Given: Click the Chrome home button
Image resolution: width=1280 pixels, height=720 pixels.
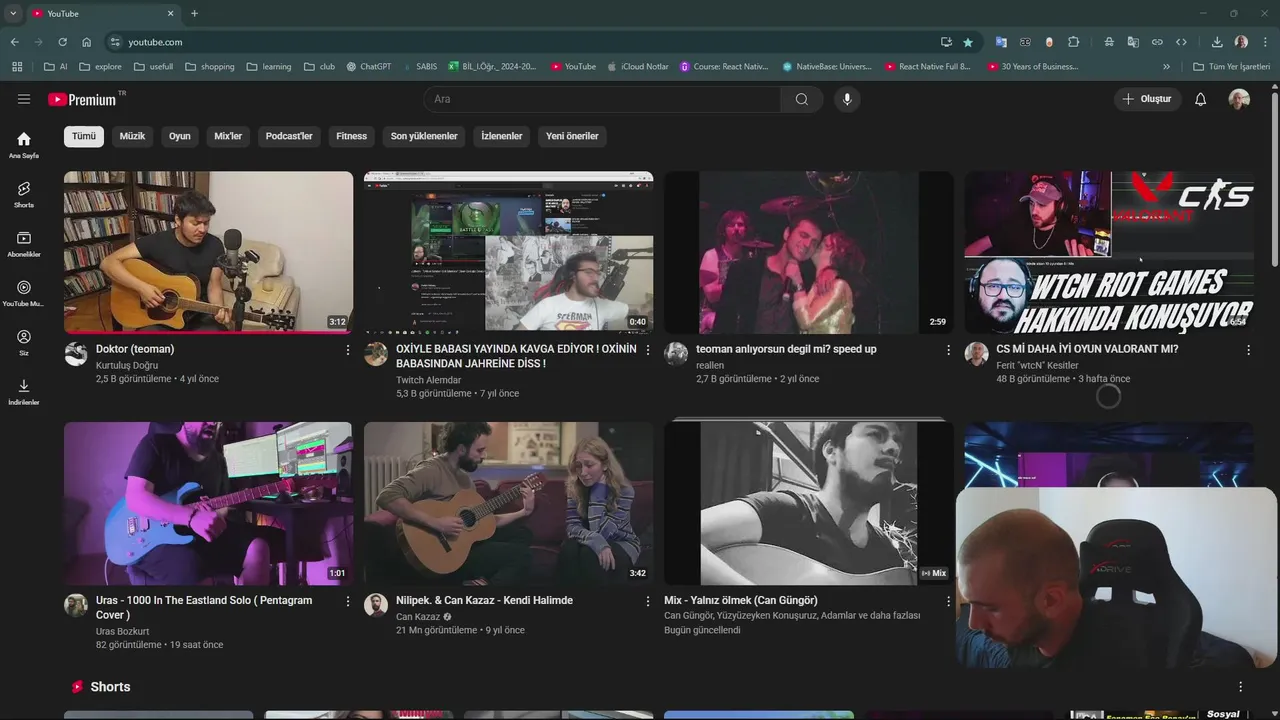Looking at the screenshot, I should point(86,42).
